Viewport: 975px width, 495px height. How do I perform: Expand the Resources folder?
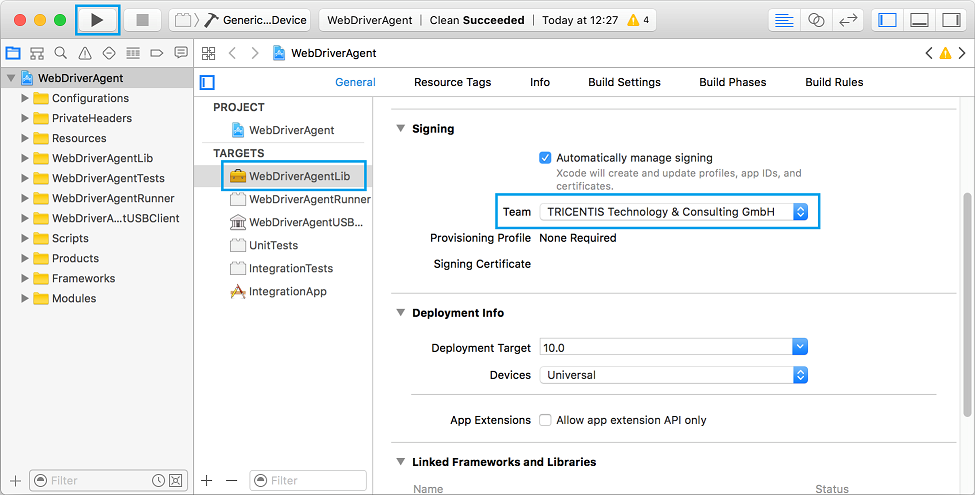point(25,138)
